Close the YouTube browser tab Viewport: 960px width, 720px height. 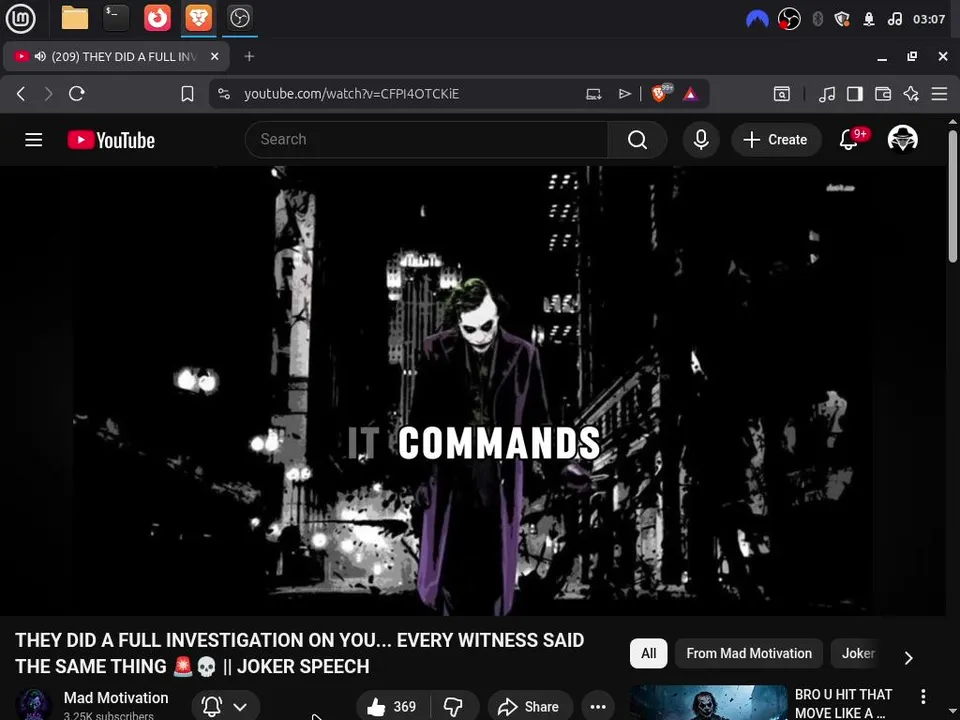click(214, 56)
